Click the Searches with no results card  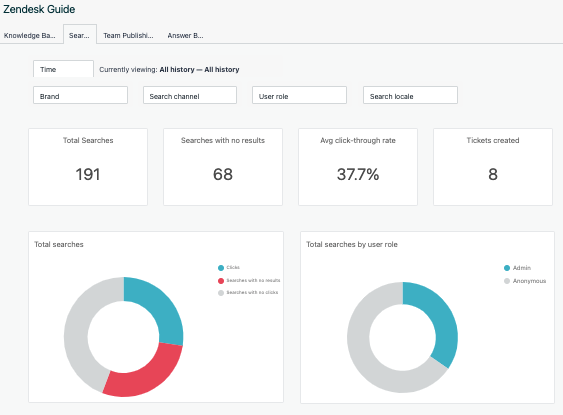[x=223, y=167]
